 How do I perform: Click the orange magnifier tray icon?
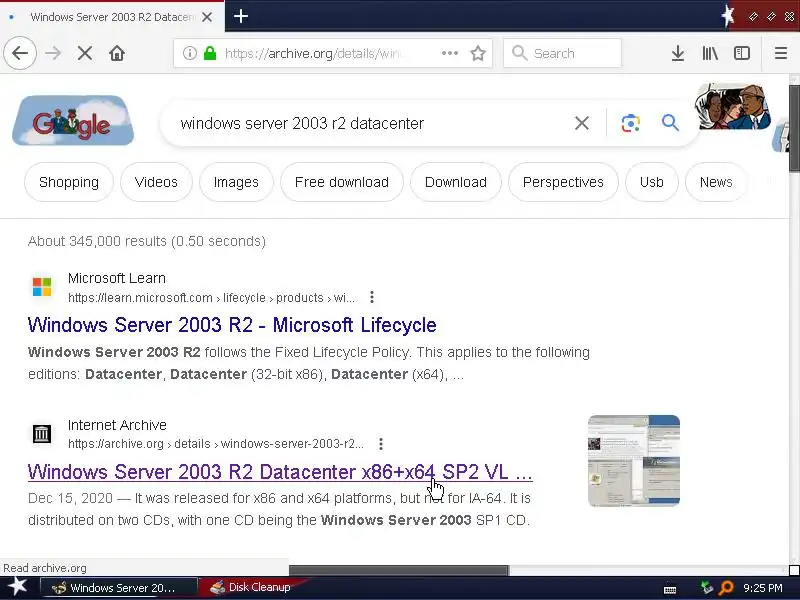click(x=725, y=588)
